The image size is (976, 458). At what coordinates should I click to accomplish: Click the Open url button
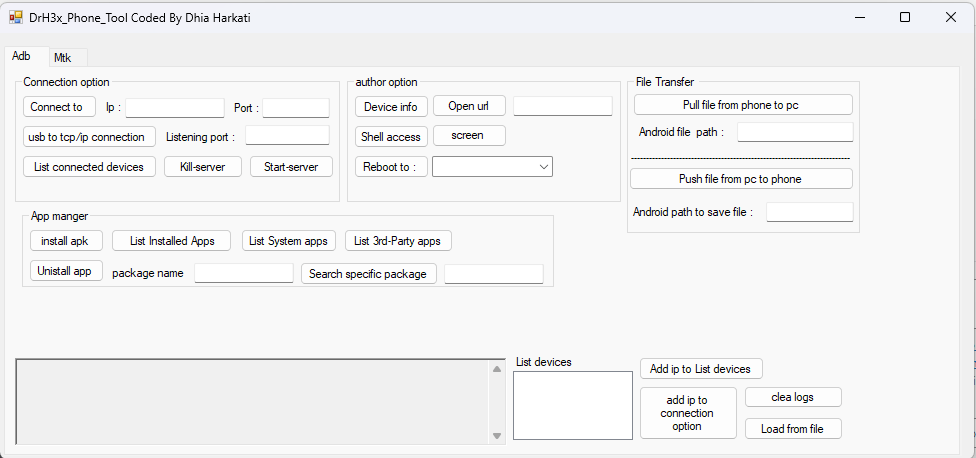pos(469,106)
